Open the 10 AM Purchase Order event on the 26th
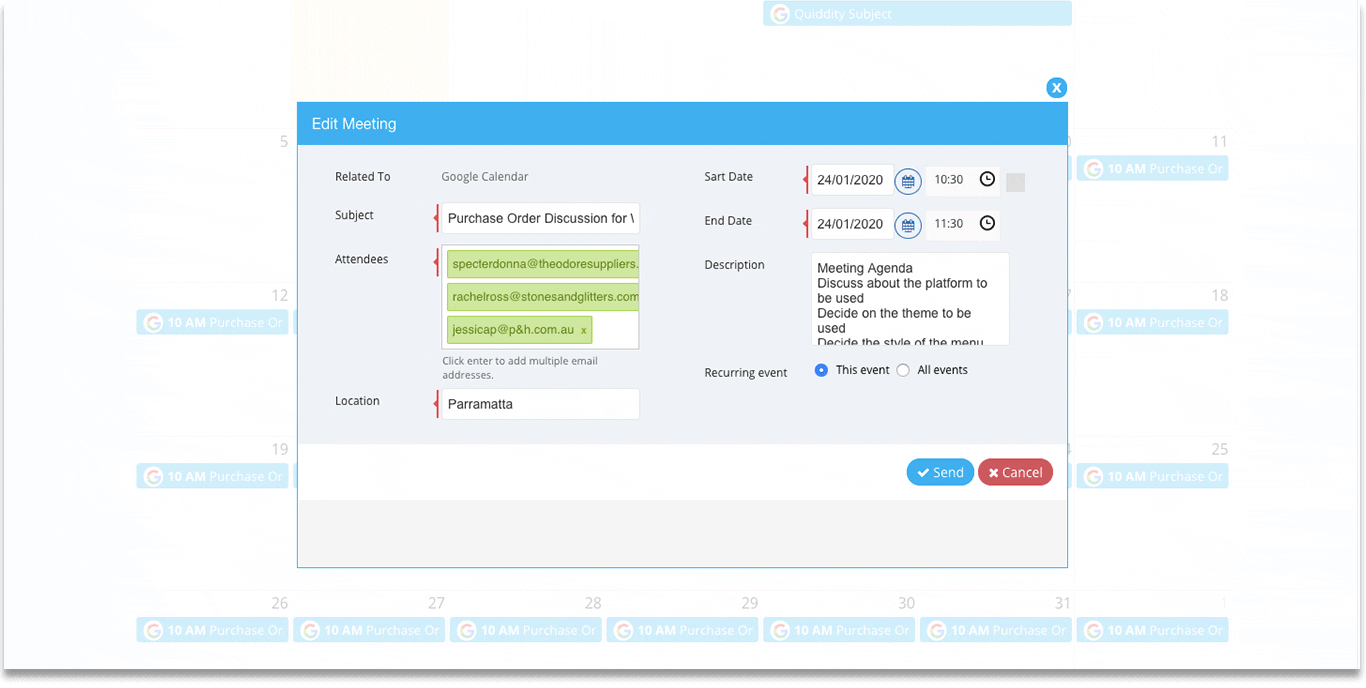 pyautogui.click(x=212, y=630)
